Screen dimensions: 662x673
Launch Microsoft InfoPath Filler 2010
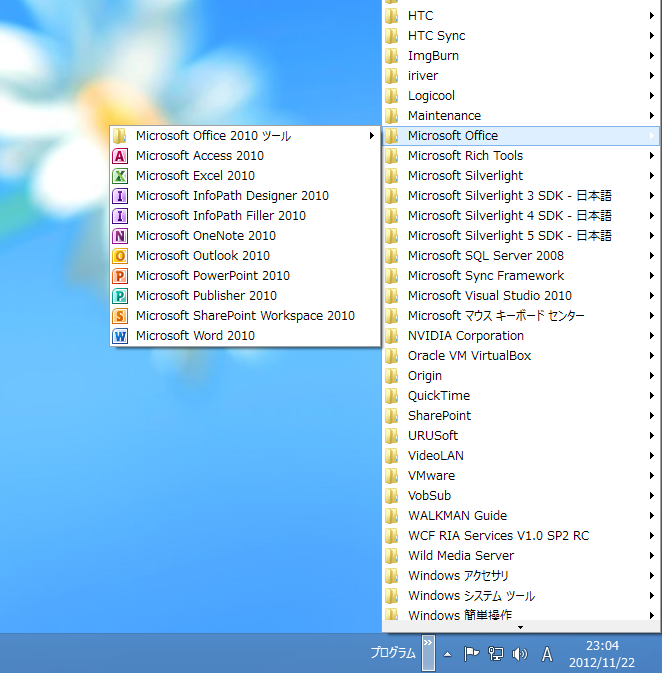click(x=245, y=216)
